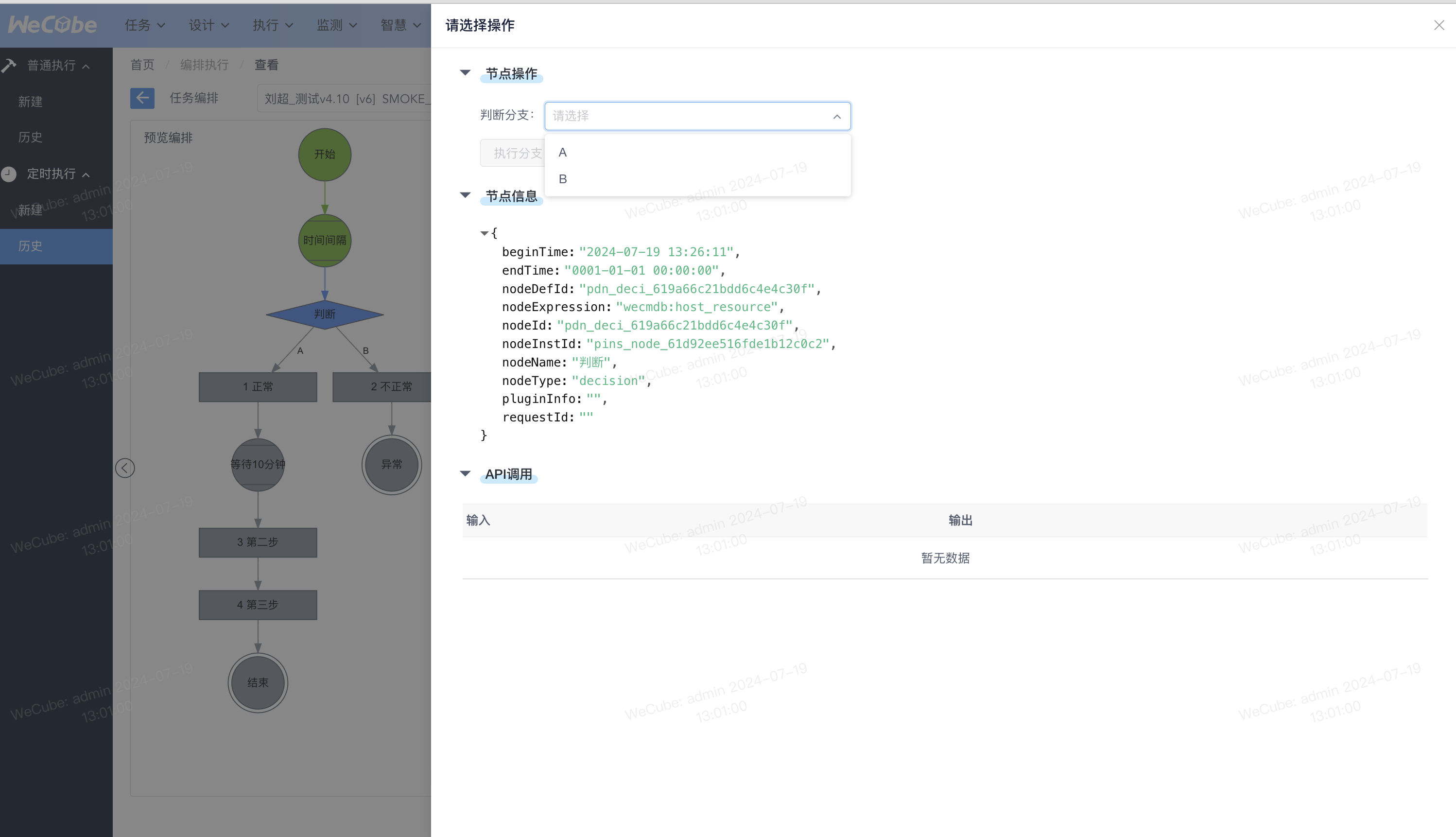The image size is (1456, 837).
Task: Click the 预览编排 panel title
Action: point(168,138)
